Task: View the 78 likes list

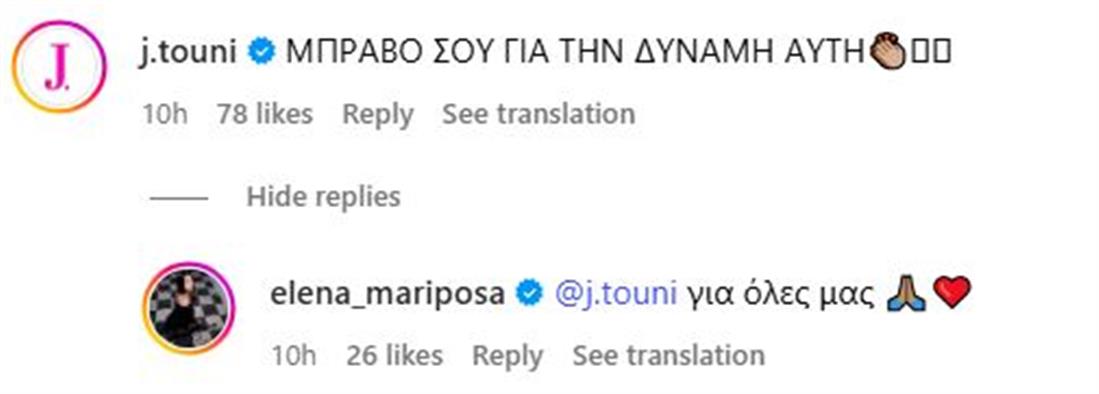Action: tap(265, 114)
